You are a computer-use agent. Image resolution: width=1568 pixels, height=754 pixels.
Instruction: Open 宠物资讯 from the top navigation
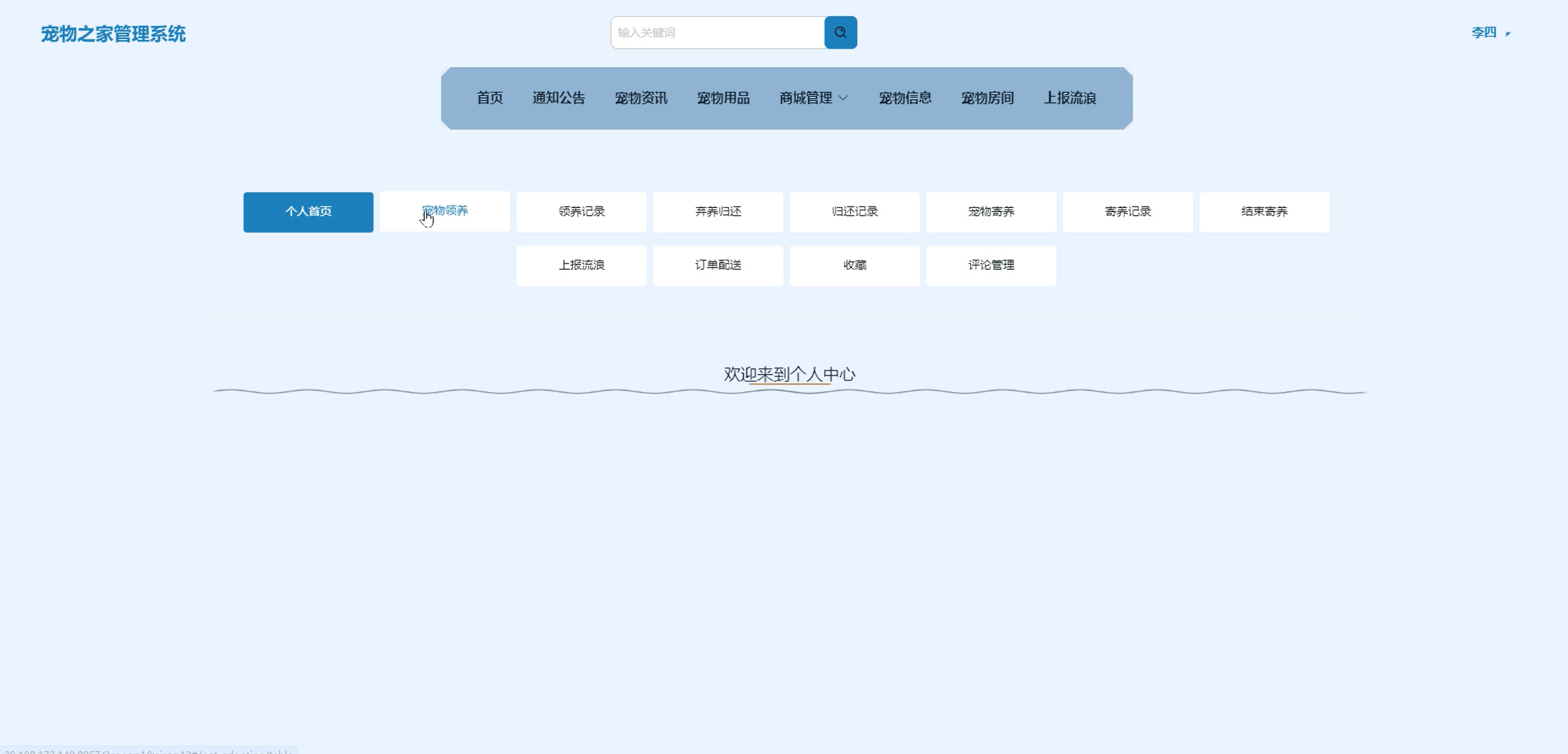tap(641, 98)
